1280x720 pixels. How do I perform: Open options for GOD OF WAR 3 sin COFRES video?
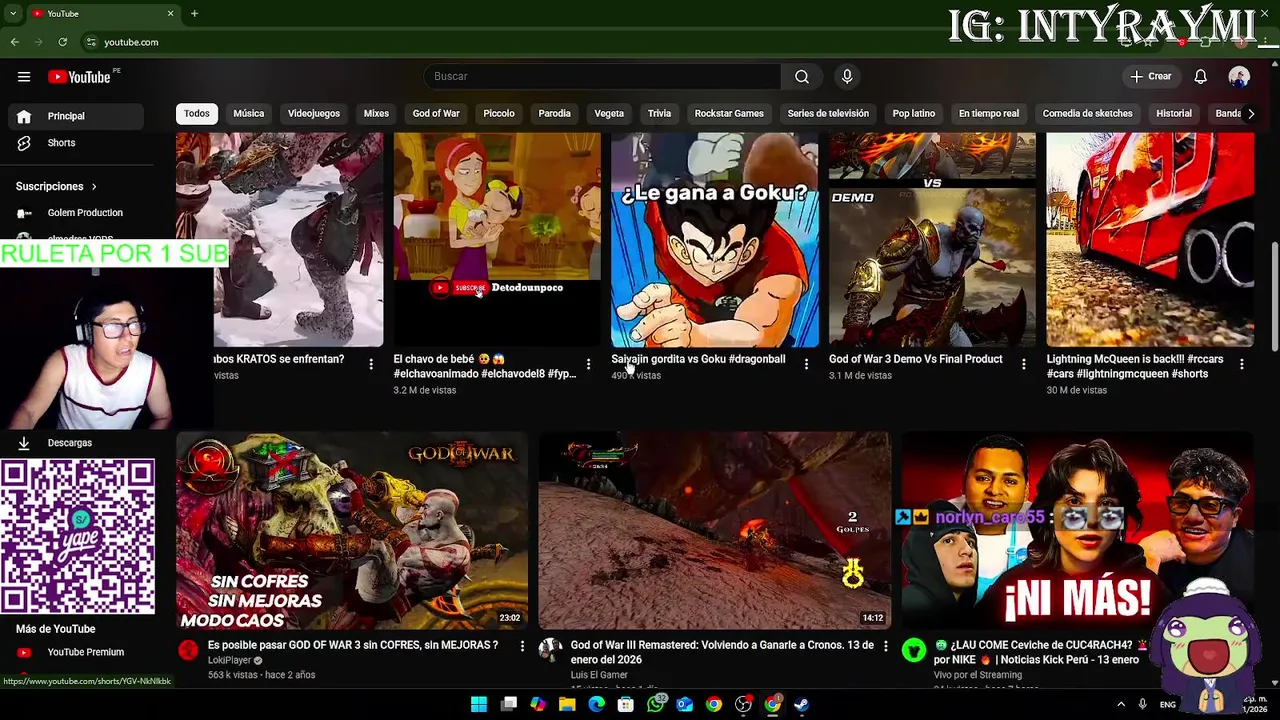click(x=522, y=647)
